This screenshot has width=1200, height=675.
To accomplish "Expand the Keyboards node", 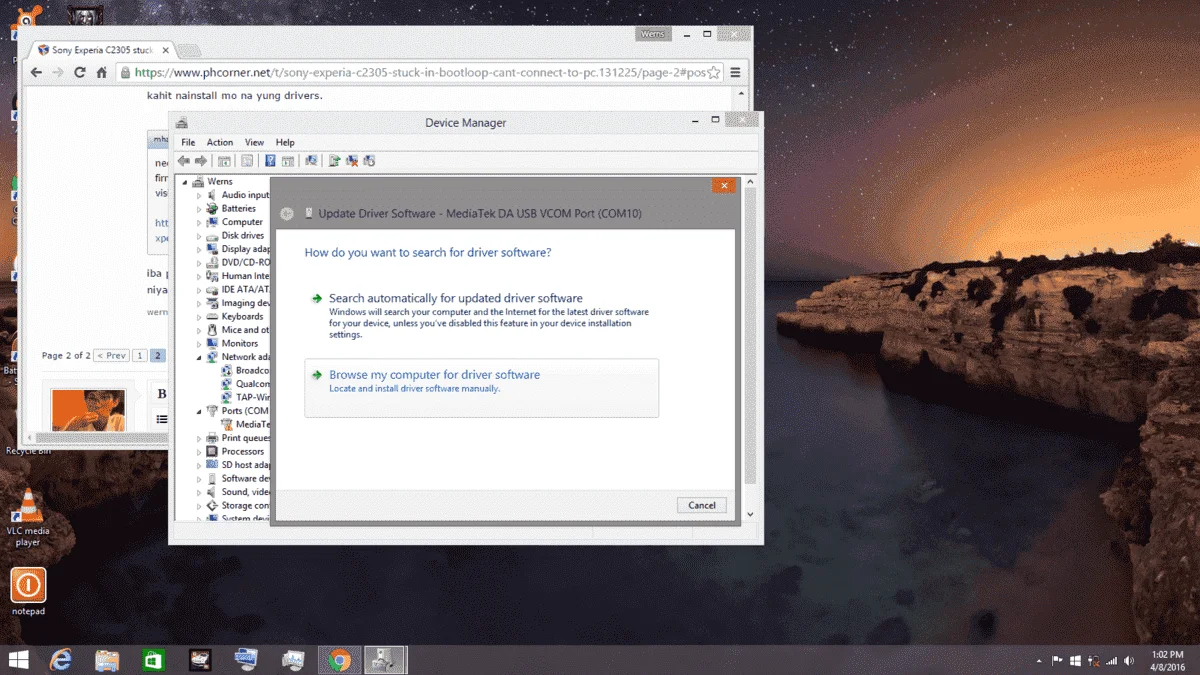I will (x=199, y=317).
